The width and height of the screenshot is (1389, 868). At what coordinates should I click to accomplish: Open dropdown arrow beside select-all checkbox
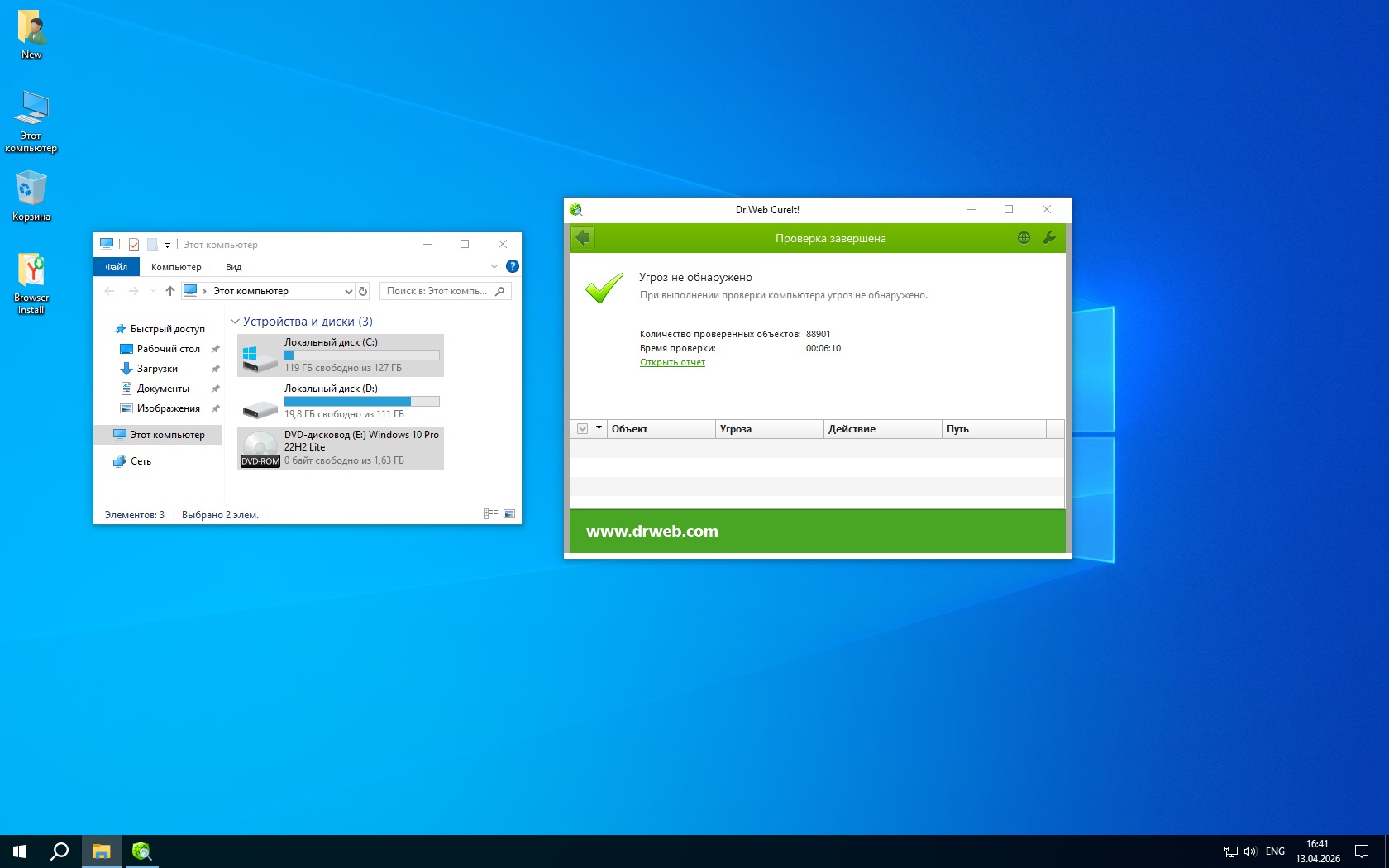[x=599, y=428]
